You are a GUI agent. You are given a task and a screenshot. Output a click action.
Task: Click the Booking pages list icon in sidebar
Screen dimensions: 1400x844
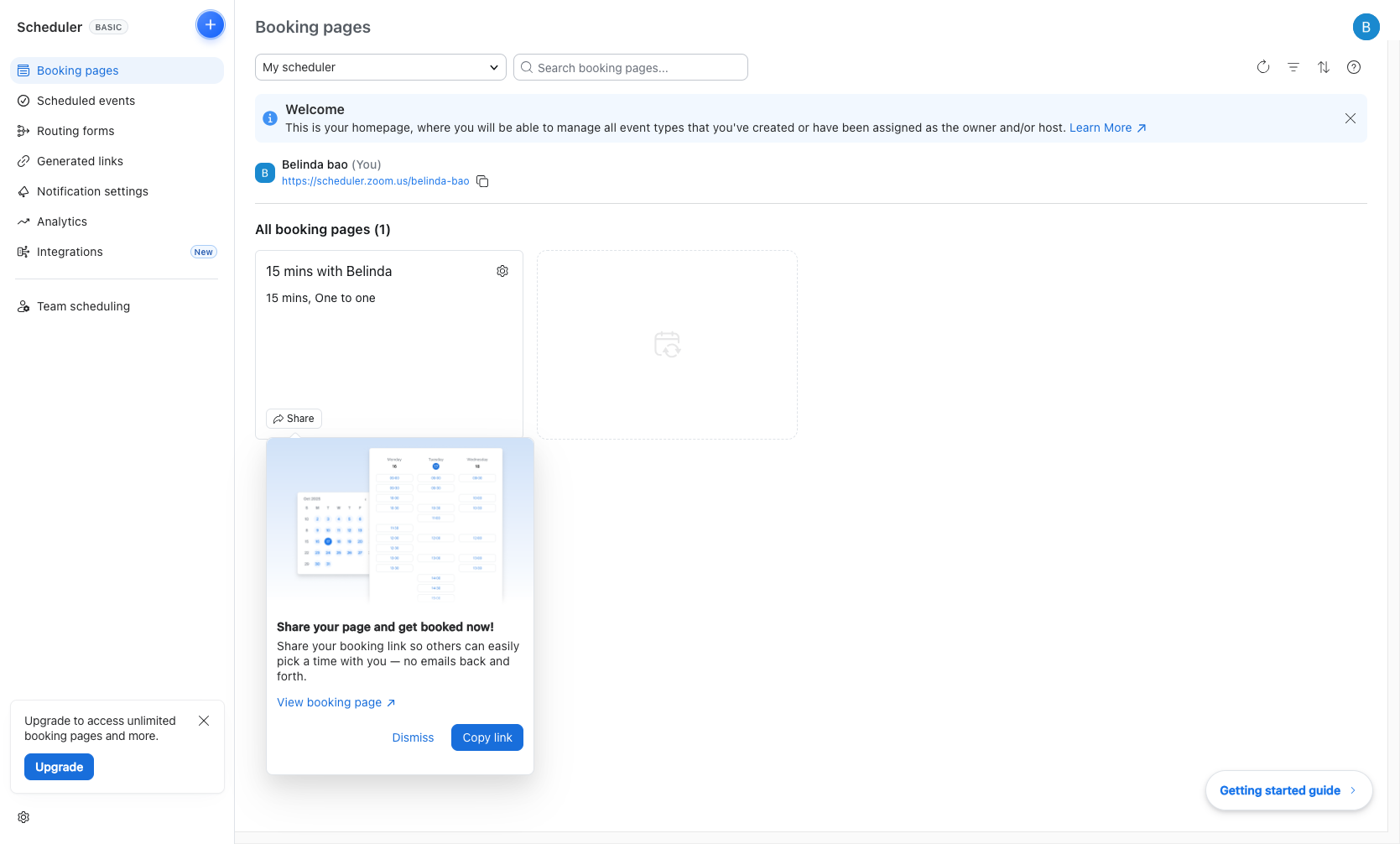23,70
